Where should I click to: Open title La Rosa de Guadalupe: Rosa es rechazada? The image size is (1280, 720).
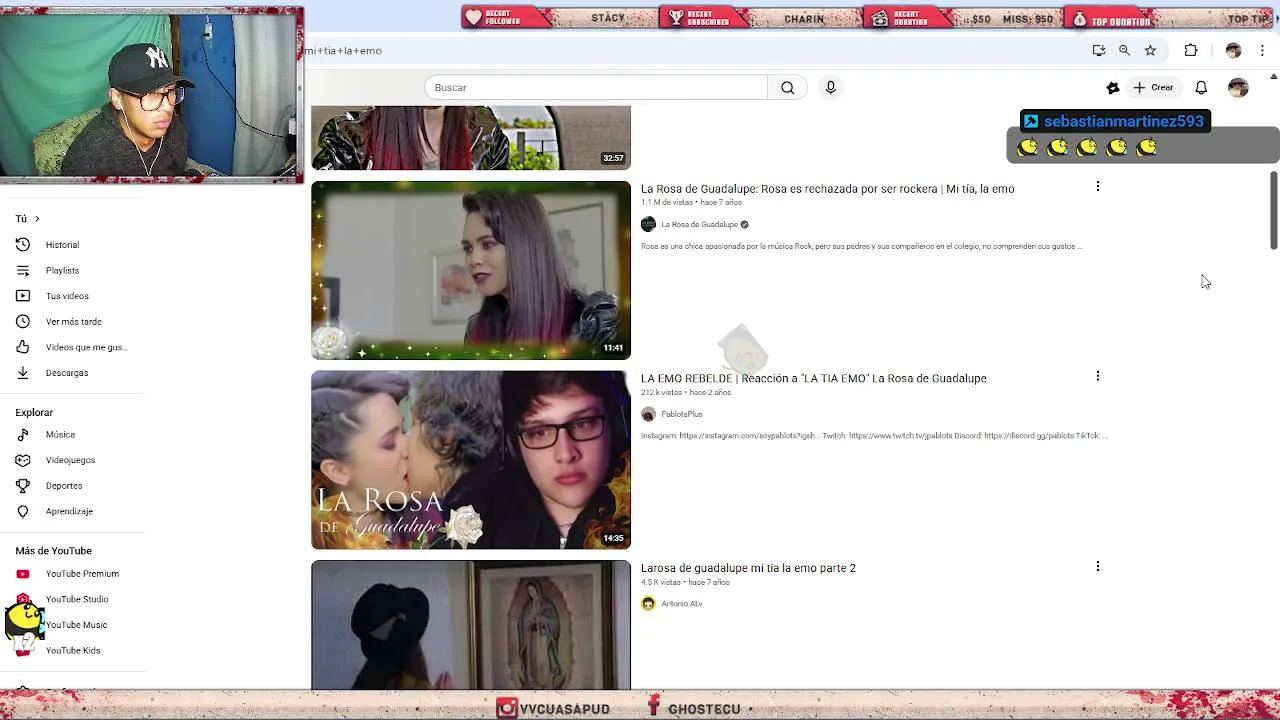[827, 189]
